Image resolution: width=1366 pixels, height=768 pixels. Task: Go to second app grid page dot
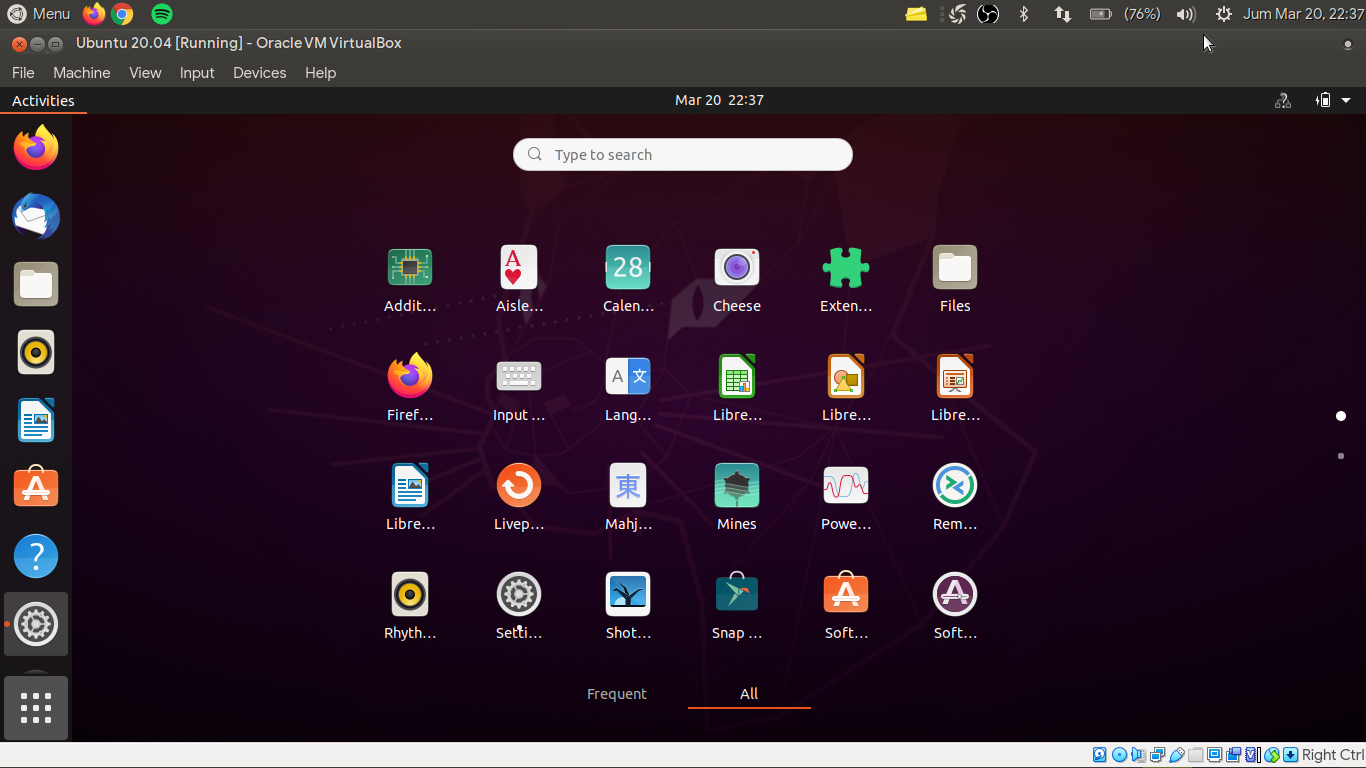click(x=1341, y=456)
